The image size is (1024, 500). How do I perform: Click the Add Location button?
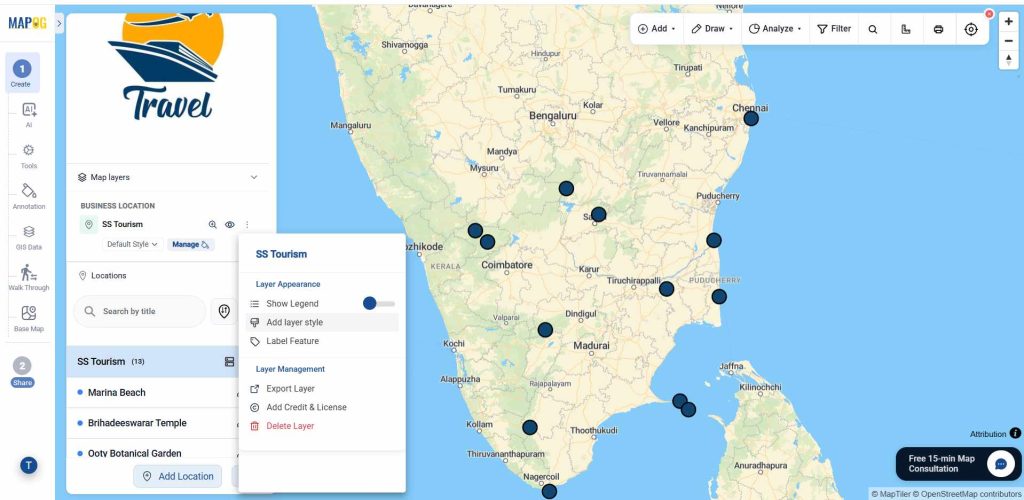(x=178, y=477)
